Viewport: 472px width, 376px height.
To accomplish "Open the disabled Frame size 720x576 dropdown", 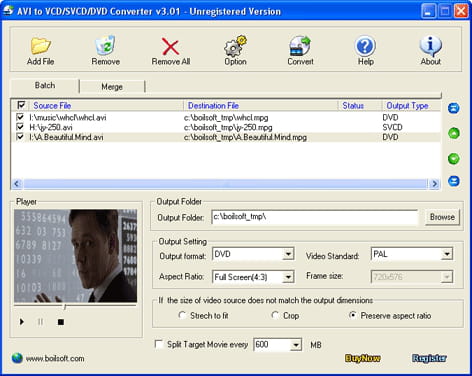I will [x=447, y=277].
